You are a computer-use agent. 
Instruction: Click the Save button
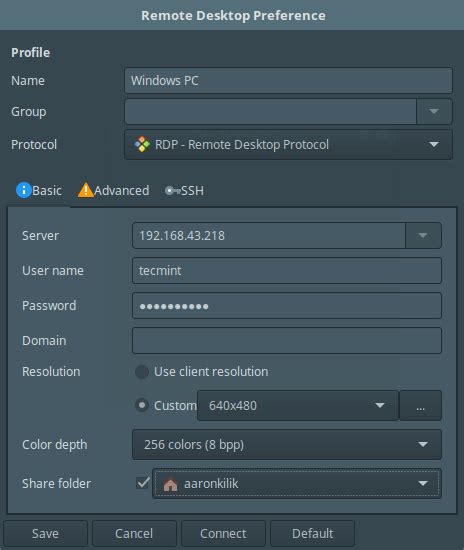pos(45,534)
